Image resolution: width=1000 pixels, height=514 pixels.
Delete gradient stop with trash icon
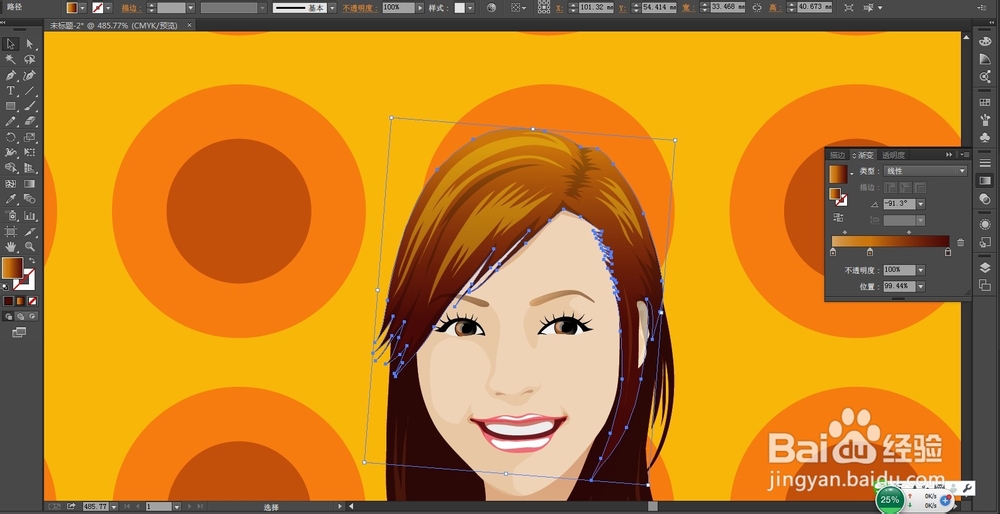(961, 242)
